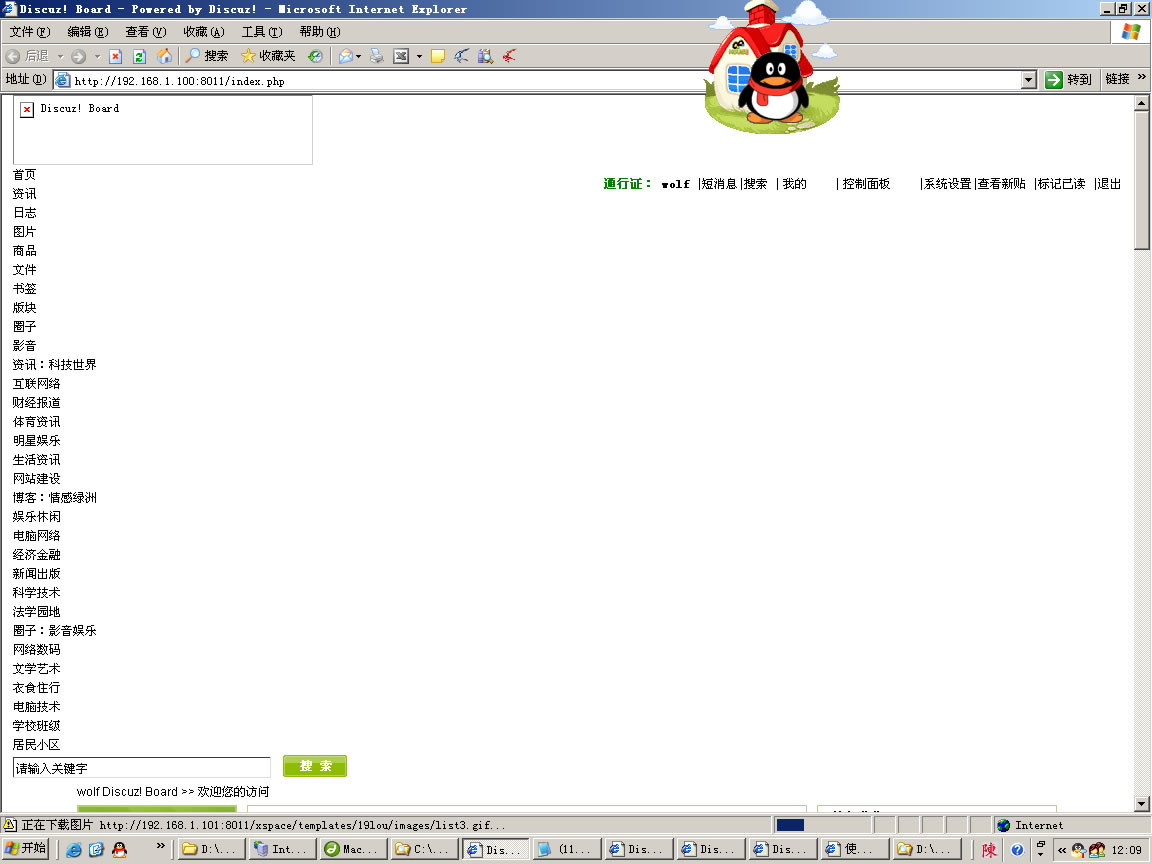This screenshot has width=1152, height=864.
Task: Click the 转到 Go button
Action: pos(1069,79)
